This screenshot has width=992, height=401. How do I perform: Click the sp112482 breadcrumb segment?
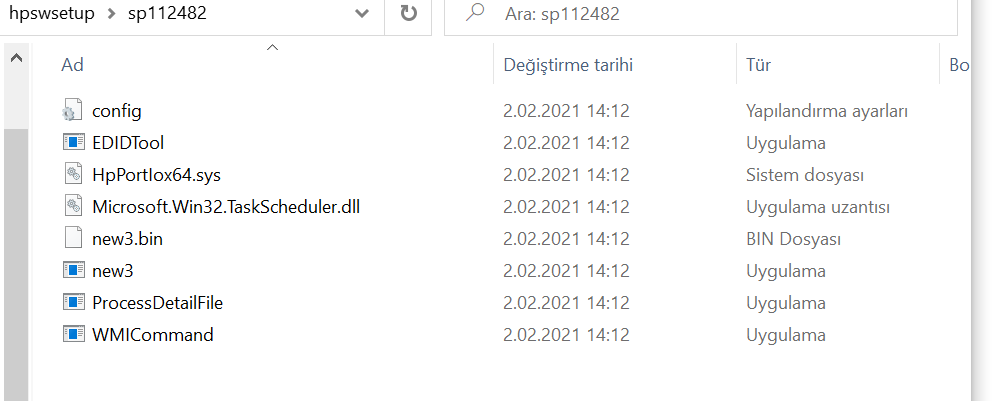point(165,13)
